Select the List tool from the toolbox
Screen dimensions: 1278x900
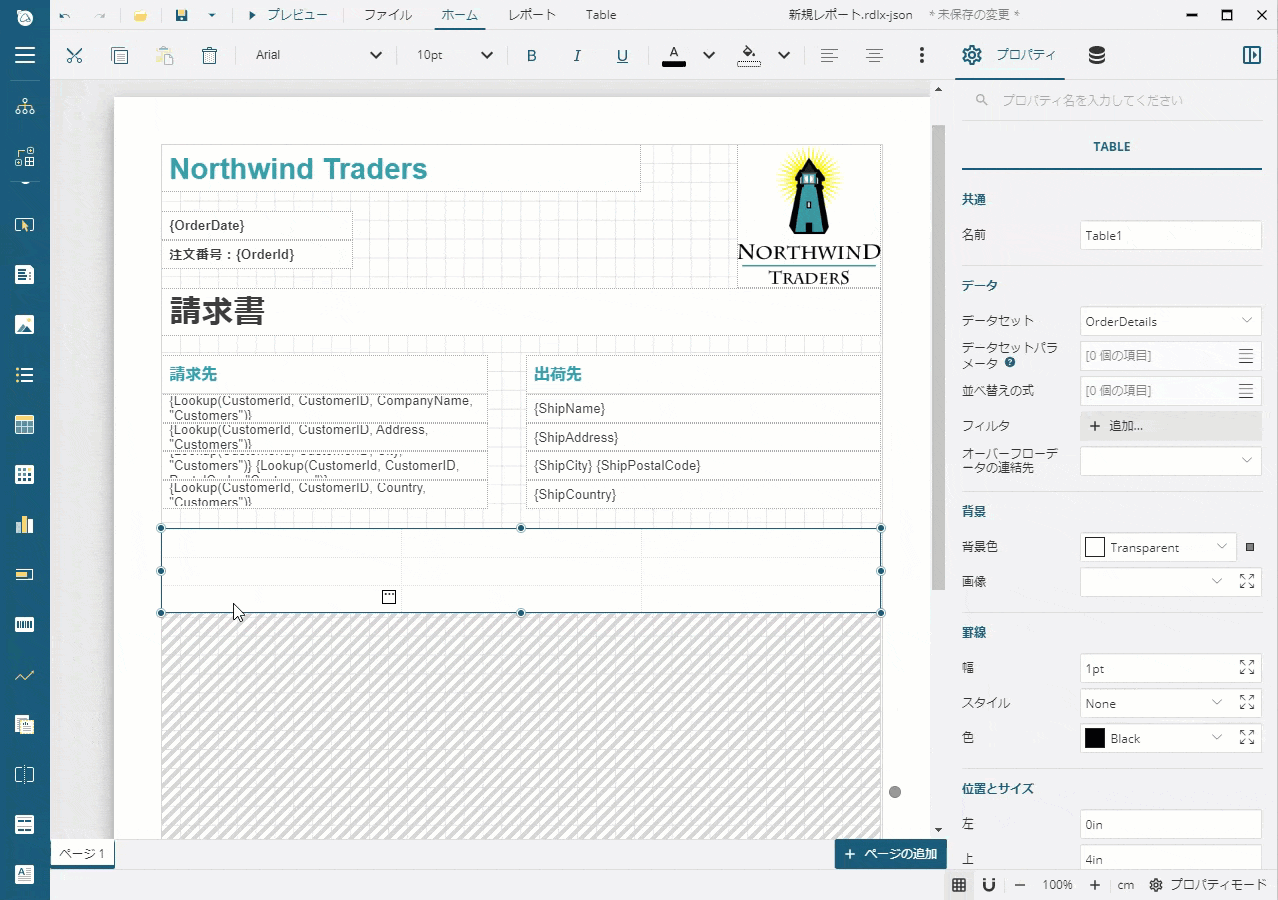[x=24, y=374]
